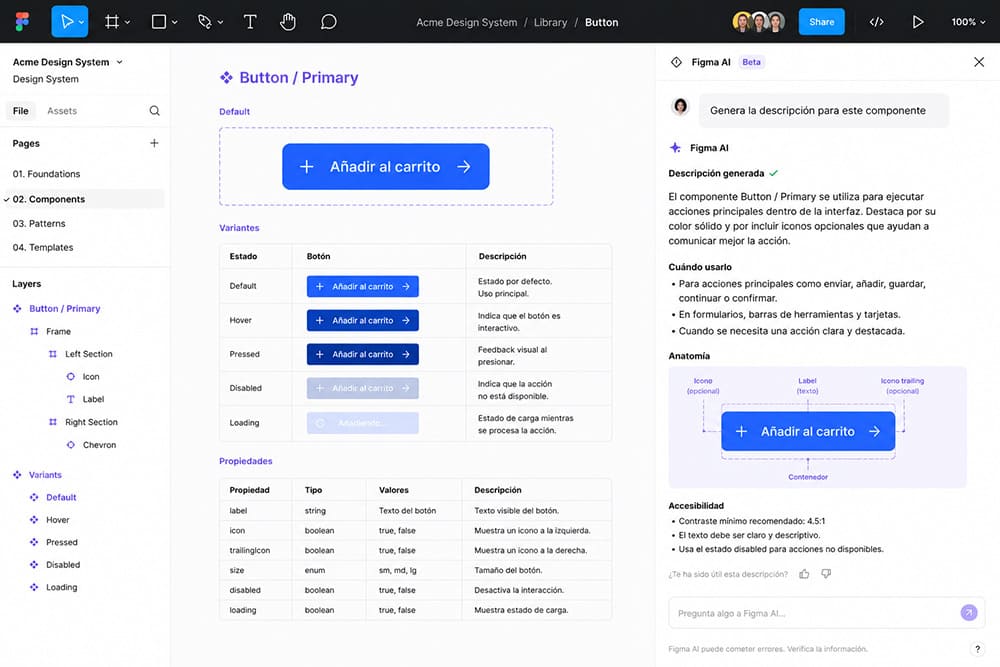Screen dimensions: 1000x667
Task: Open the Figma main menu logo
Action: coord(22,22)
